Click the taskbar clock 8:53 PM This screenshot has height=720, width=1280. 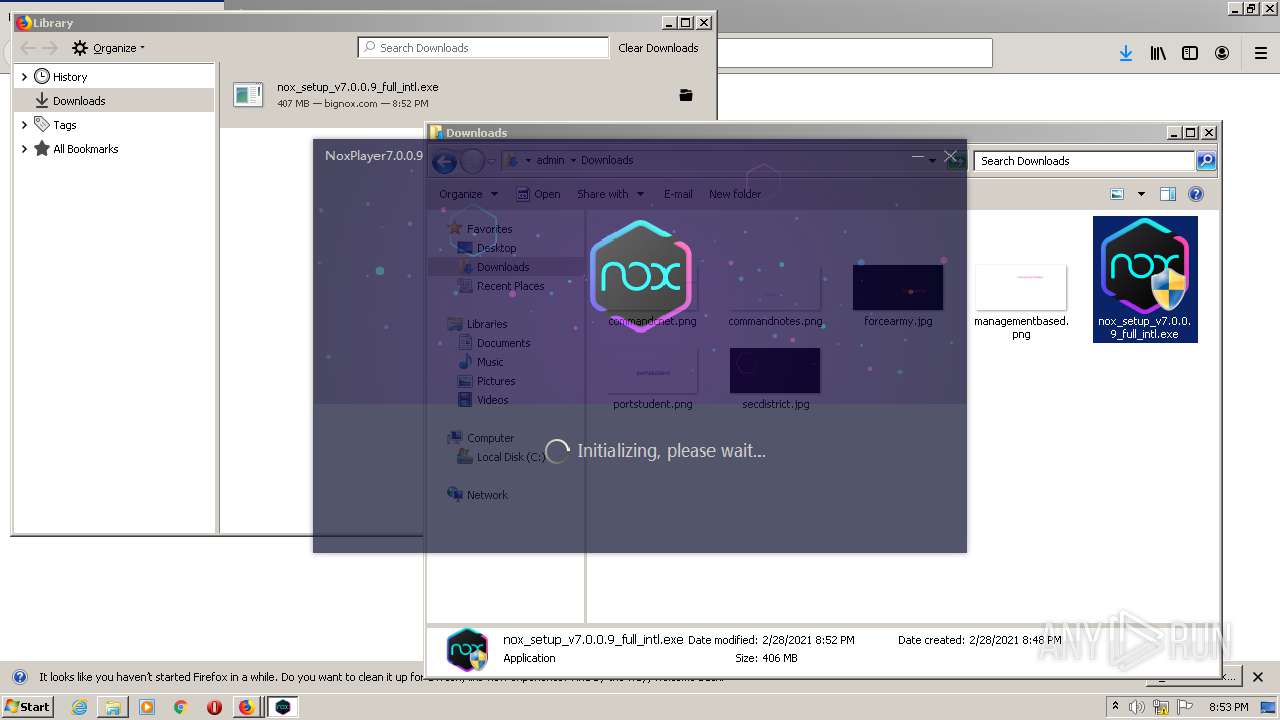click(x=1228, y=707)
